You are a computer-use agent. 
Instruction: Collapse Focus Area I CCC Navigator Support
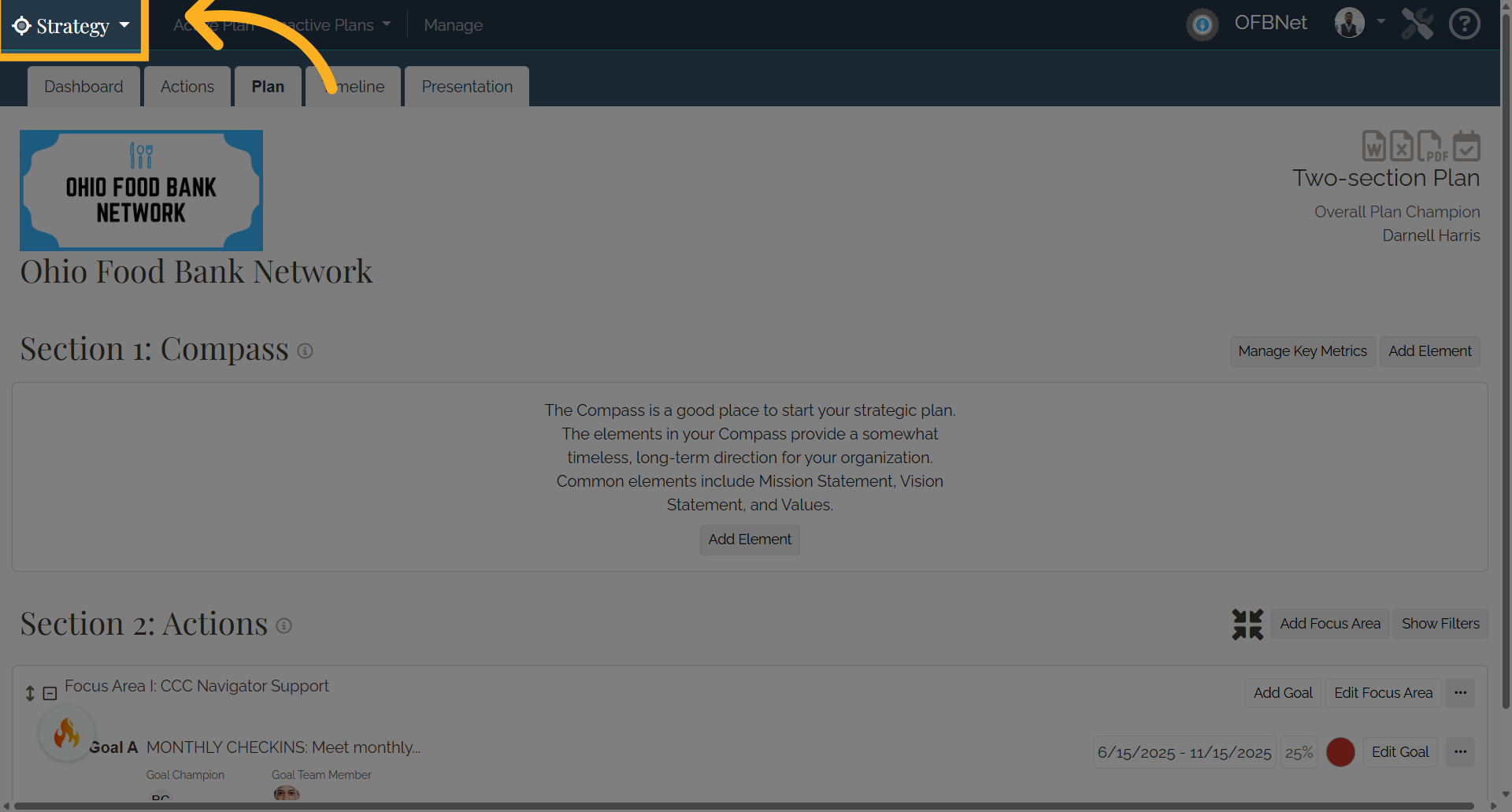coord(50,693)
